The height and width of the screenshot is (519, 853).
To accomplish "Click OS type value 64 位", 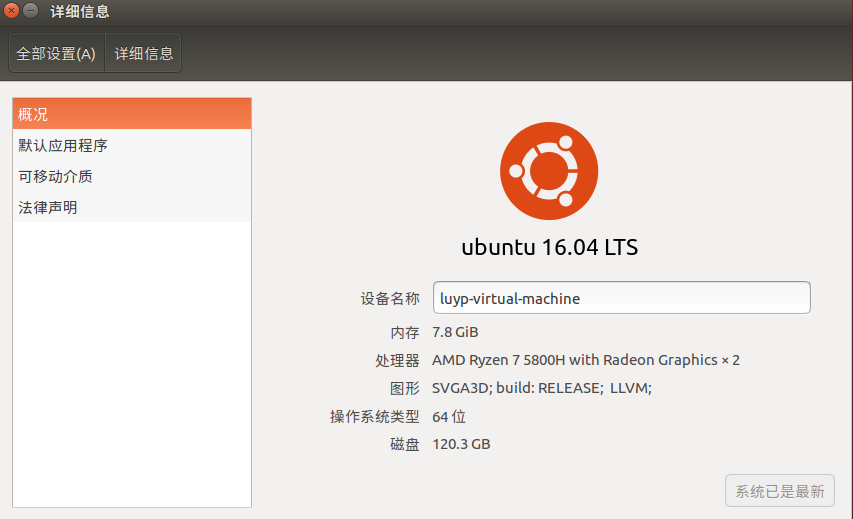I will coord(449,417).
